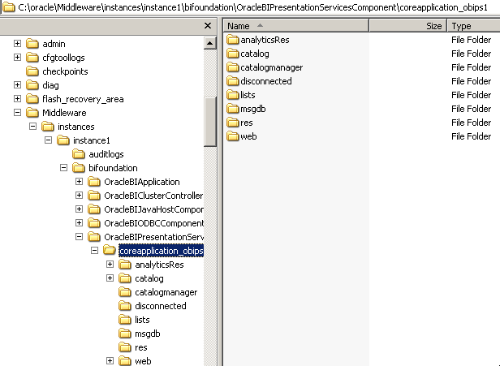Screen dimensions: 500x366
Task: Expand the OracleBIJavaHostComponent tree node
Action: 79,209
